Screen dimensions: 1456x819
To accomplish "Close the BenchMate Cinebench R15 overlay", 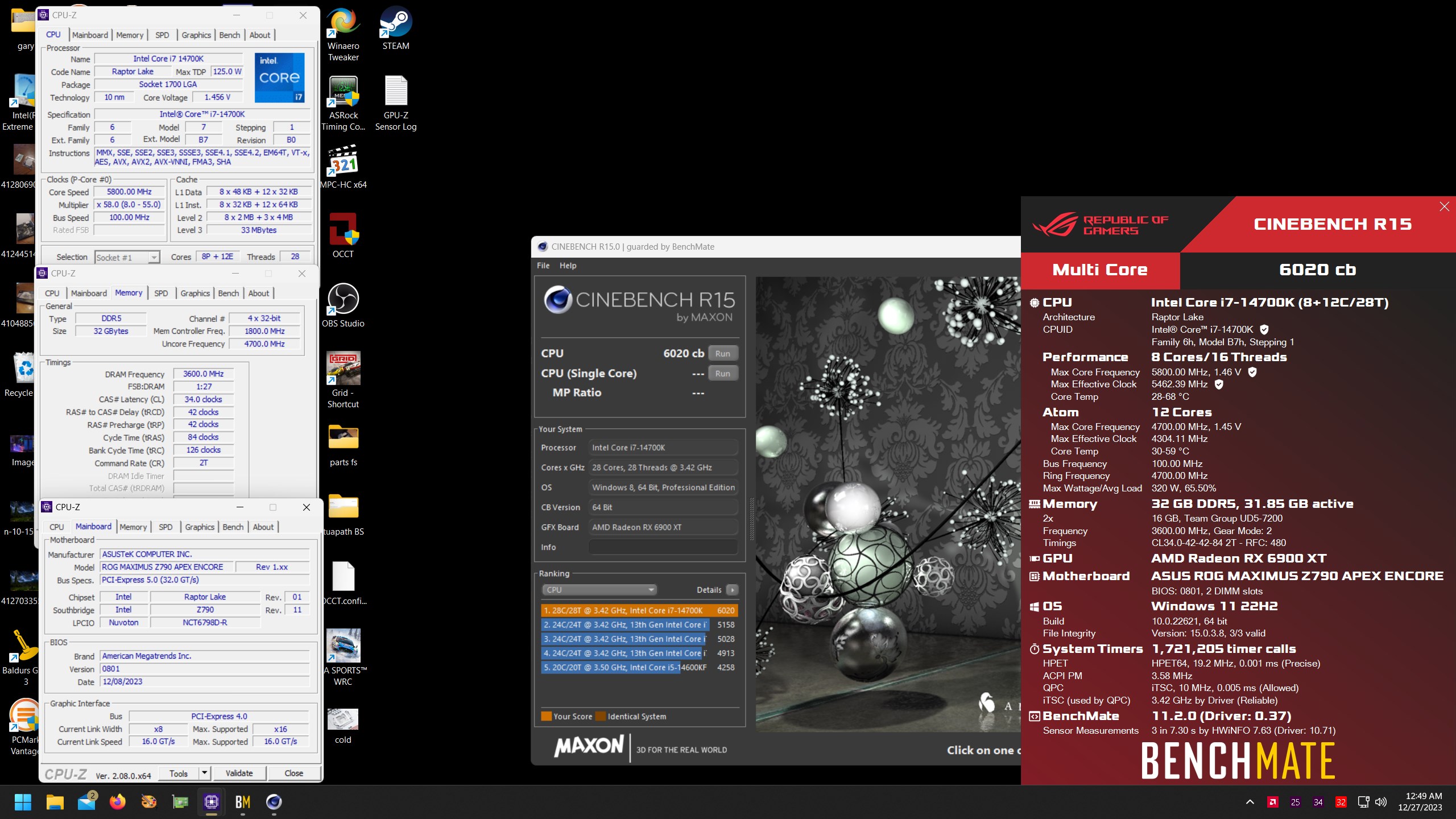I will point(1444,206).
